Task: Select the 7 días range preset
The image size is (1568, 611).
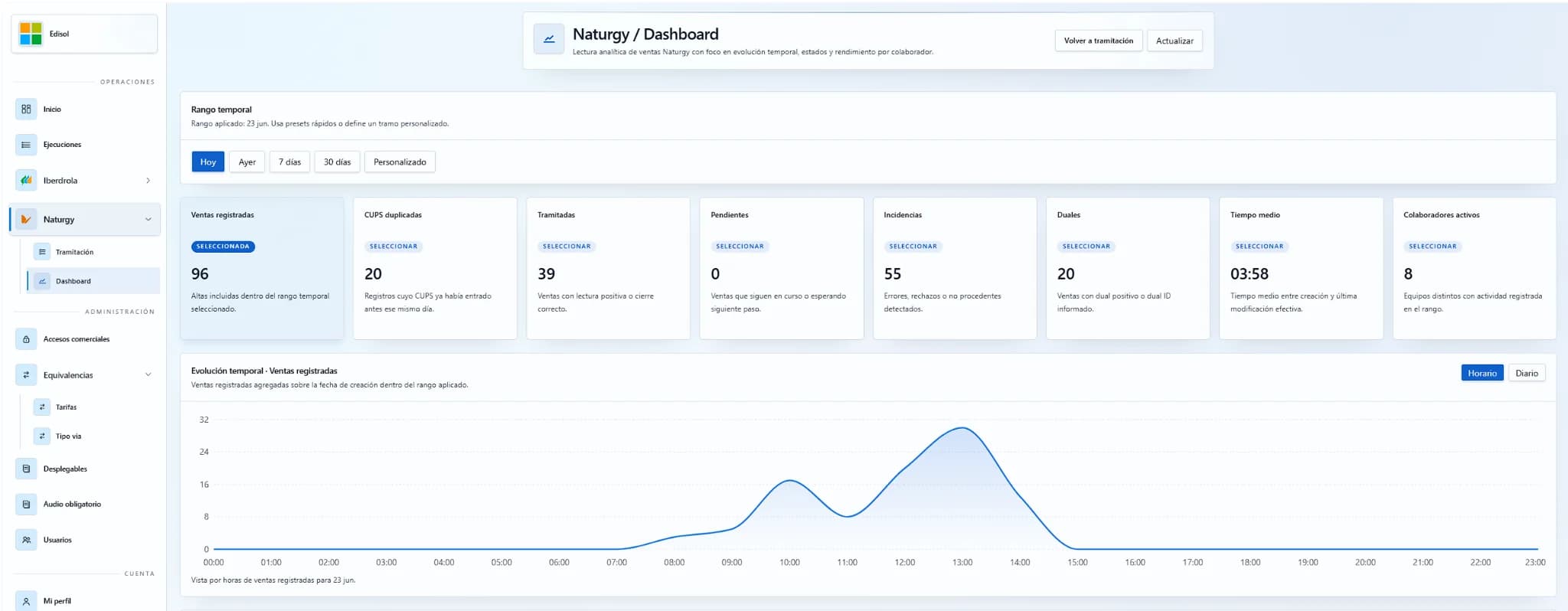Action: coord(289,162)
